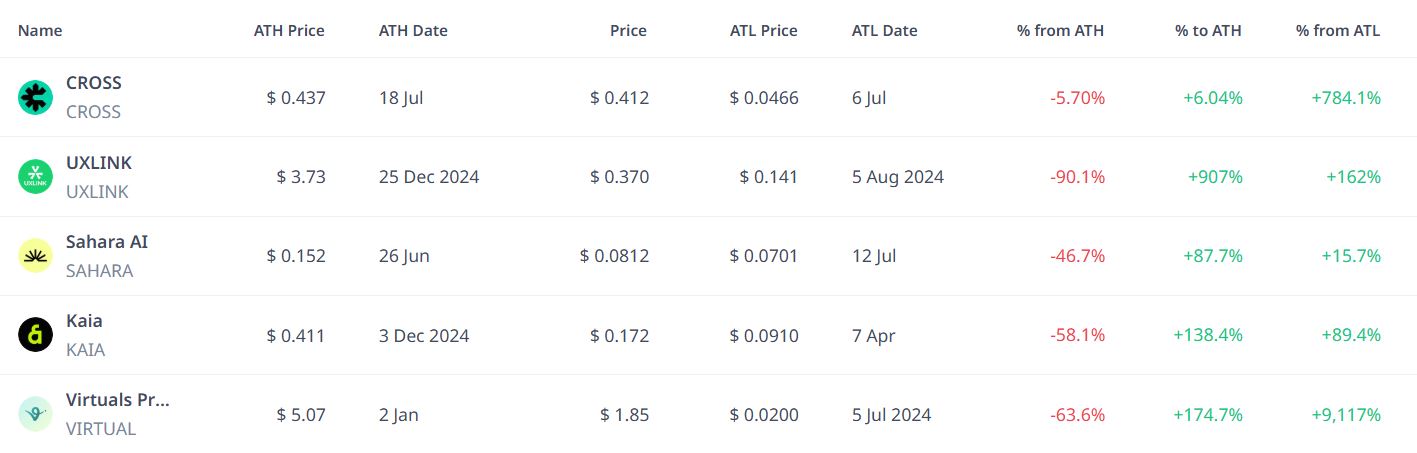Open the Kaia coin name link

tap(84, 321)
